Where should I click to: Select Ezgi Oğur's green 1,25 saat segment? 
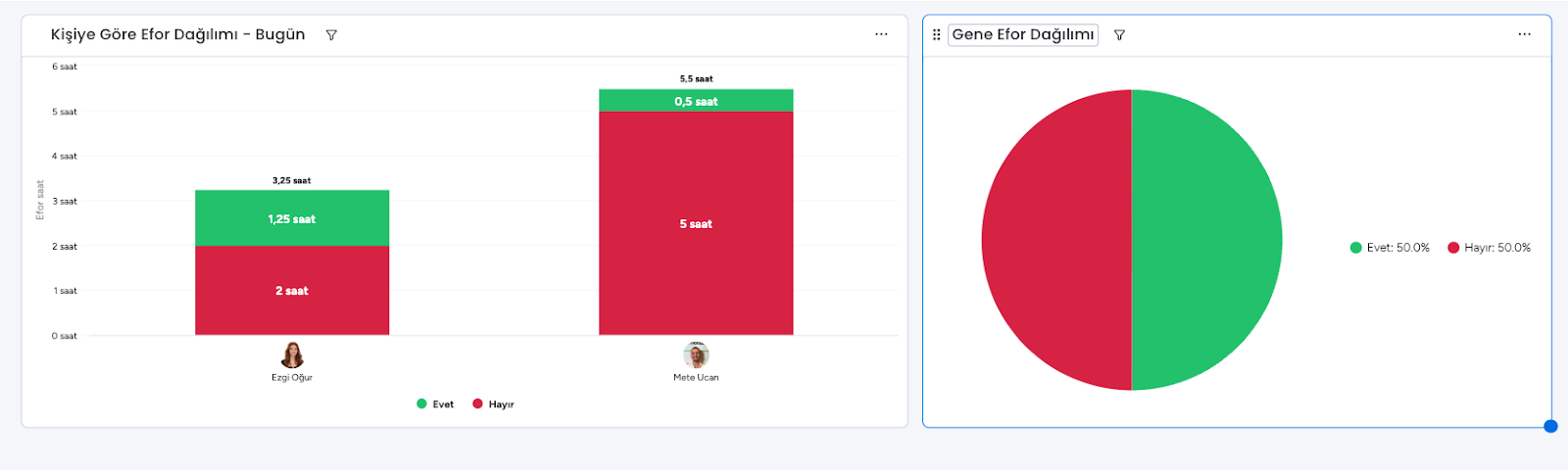tap(292, 218)
